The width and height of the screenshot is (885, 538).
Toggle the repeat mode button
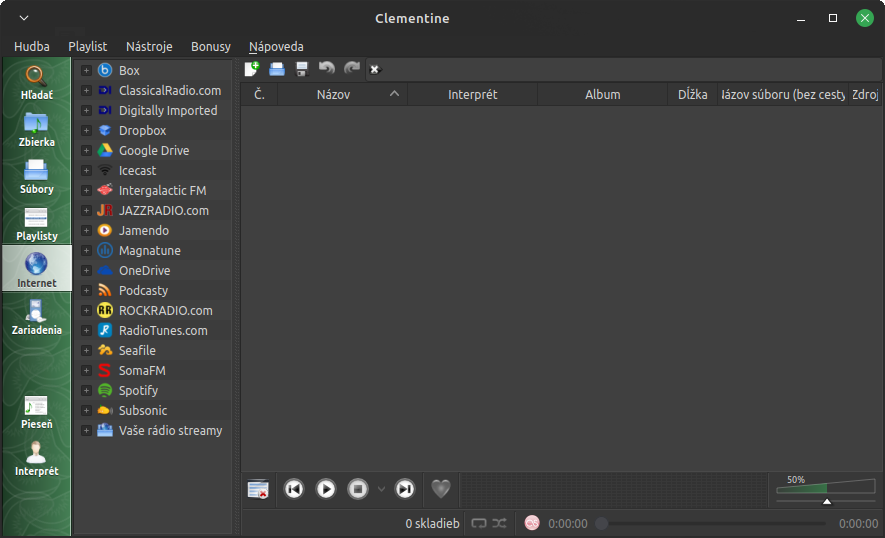point(478,523)
